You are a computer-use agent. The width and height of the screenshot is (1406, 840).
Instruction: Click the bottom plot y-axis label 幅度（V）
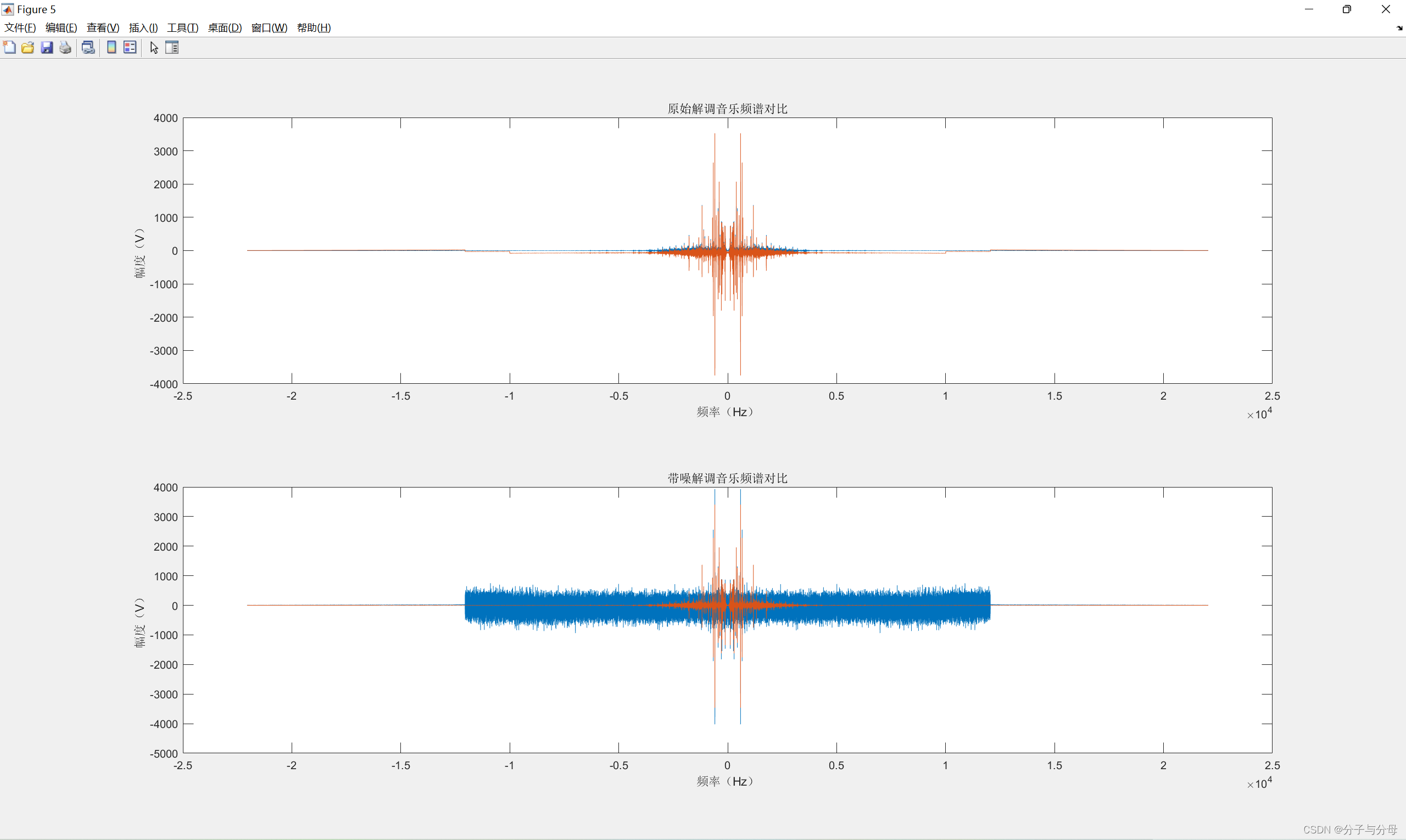coord(140,622)
